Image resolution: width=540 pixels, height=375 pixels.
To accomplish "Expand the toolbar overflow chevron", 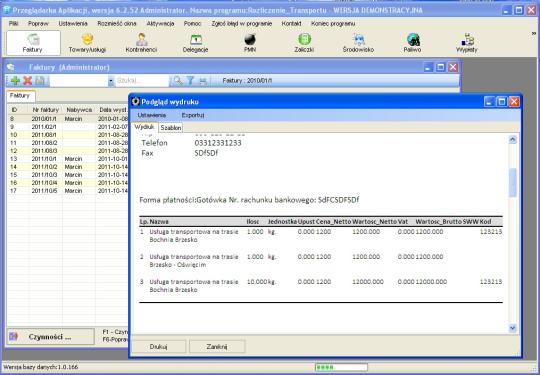I will 534,33.
